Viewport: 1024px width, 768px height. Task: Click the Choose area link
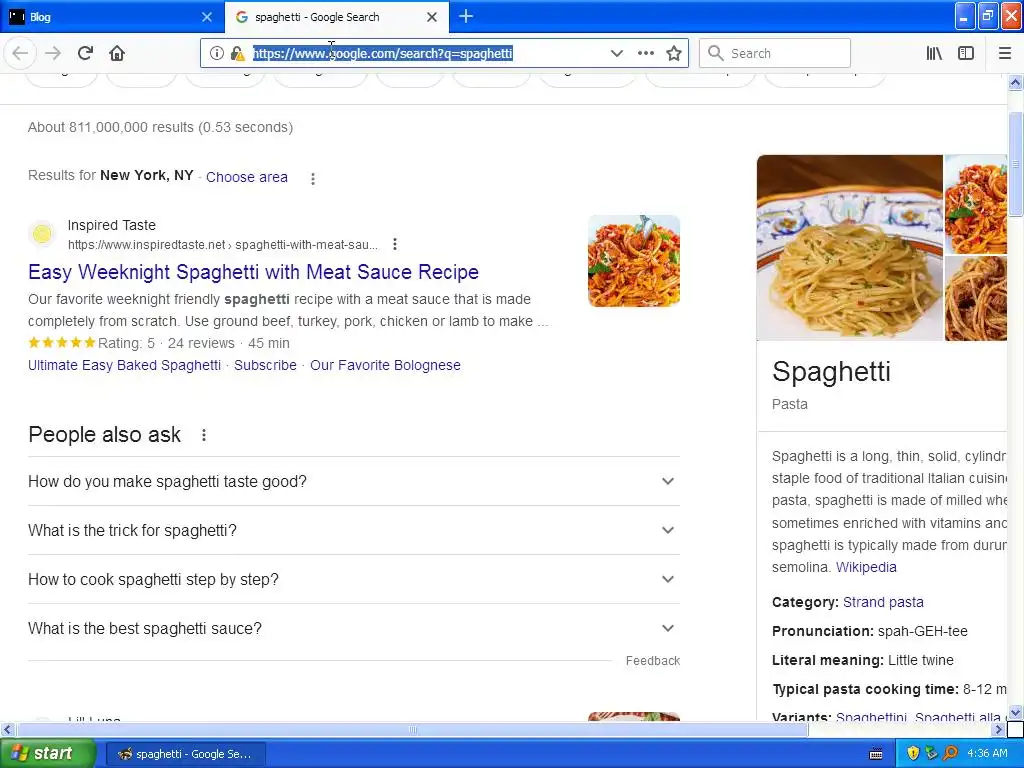coord(247,177)
